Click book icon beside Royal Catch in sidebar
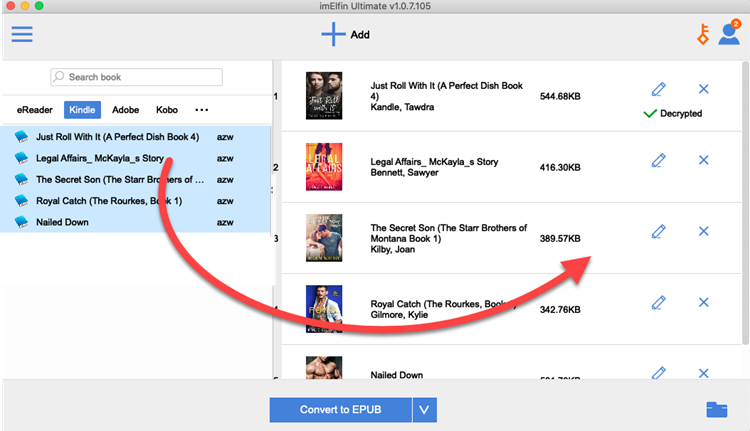750x431 pixels. pyautogui.click(x=21, y=200)
